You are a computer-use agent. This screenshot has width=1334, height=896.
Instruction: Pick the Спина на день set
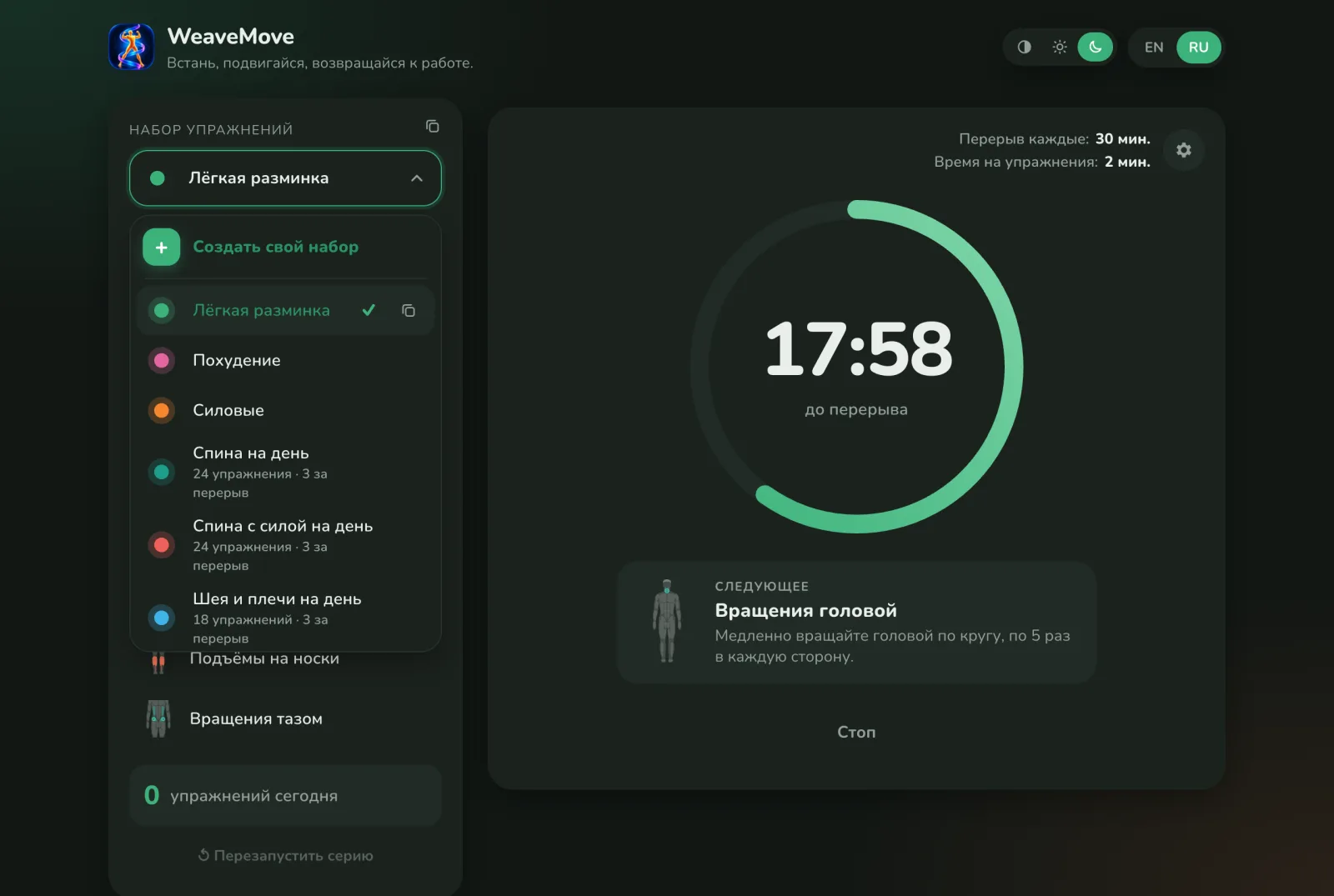point(286,472)
